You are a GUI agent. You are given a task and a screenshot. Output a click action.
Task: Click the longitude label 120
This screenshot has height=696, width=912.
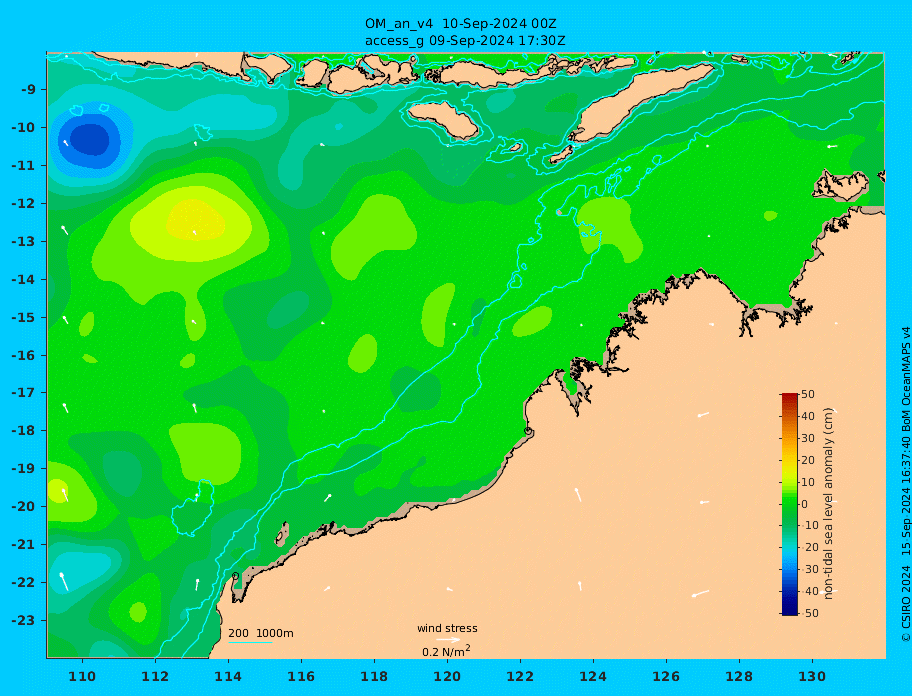pyautogui.click(x=447, y=676)
